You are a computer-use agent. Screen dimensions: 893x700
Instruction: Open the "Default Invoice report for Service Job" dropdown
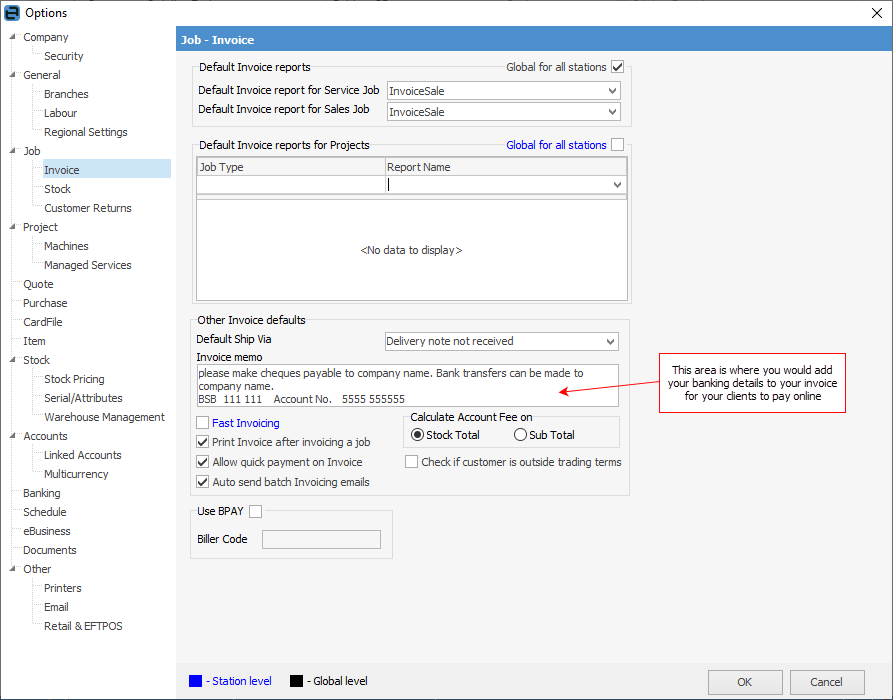[611, 90]
